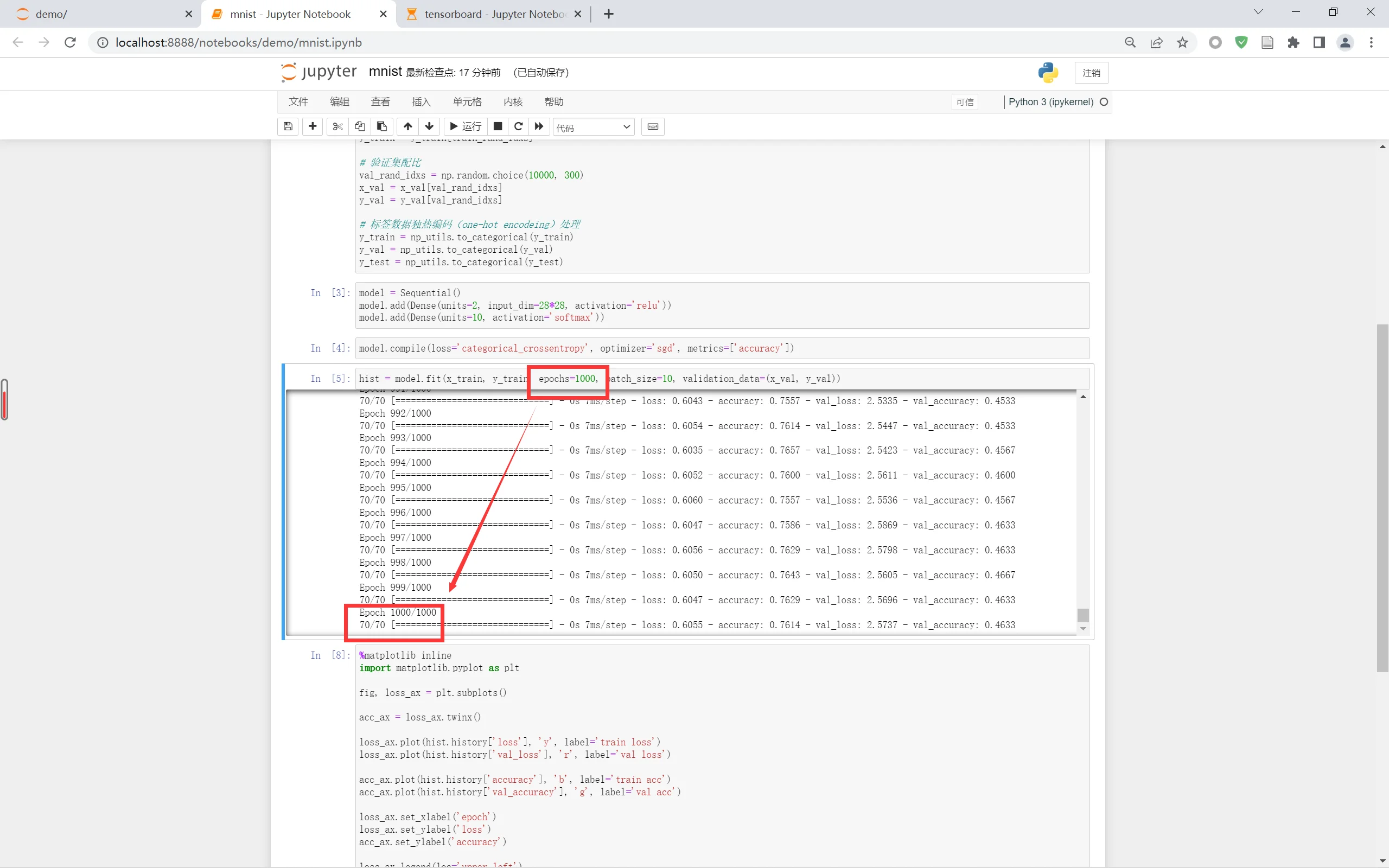Move selected cell down arrow
The height and width of the screenshot is (868, 1389).
[429, 126]
